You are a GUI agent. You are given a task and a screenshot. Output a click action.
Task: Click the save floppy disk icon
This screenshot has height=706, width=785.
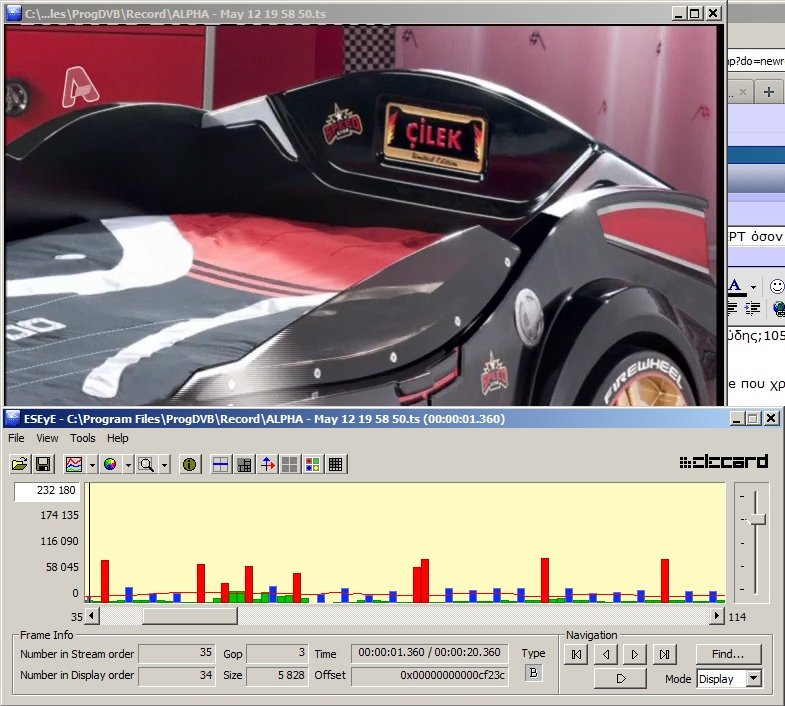coord(43,464)
